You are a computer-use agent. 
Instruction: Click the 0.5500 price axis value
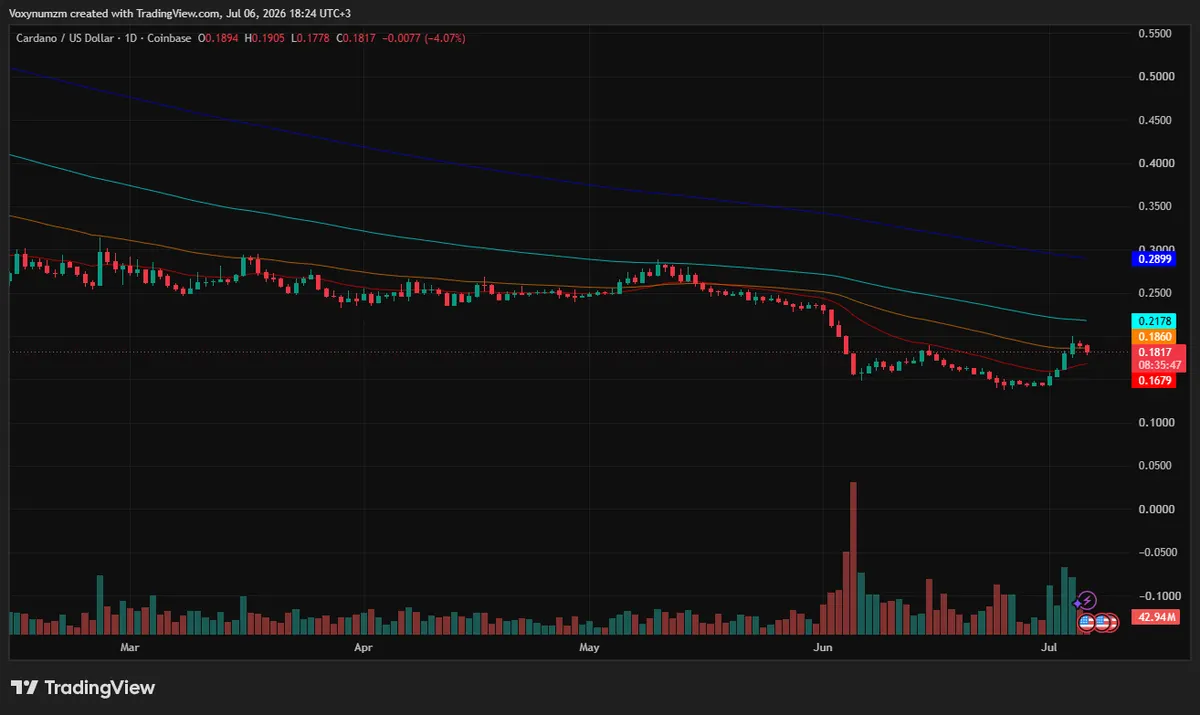coord(1155,33)
